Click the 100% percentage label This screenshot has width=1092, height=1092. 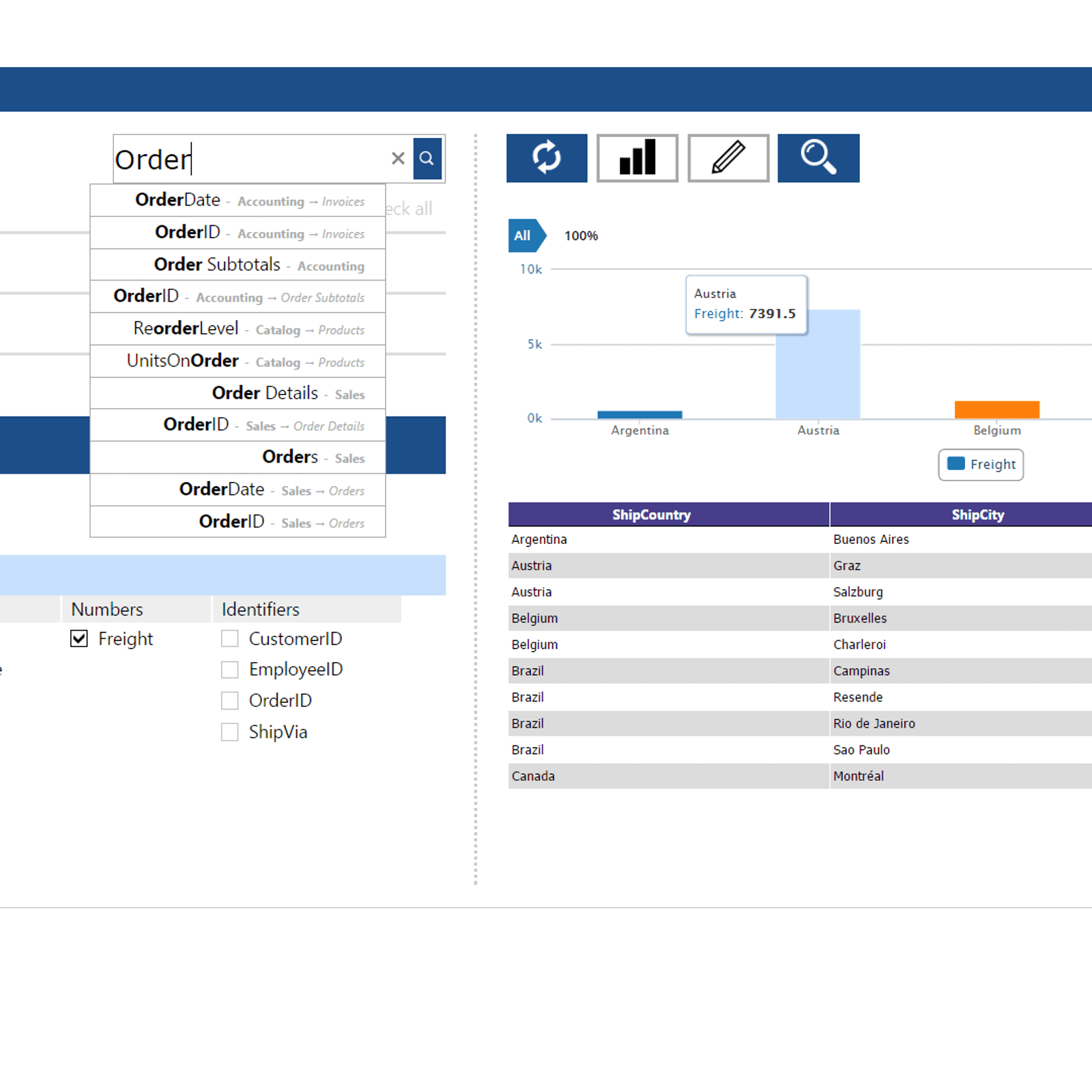581,235
